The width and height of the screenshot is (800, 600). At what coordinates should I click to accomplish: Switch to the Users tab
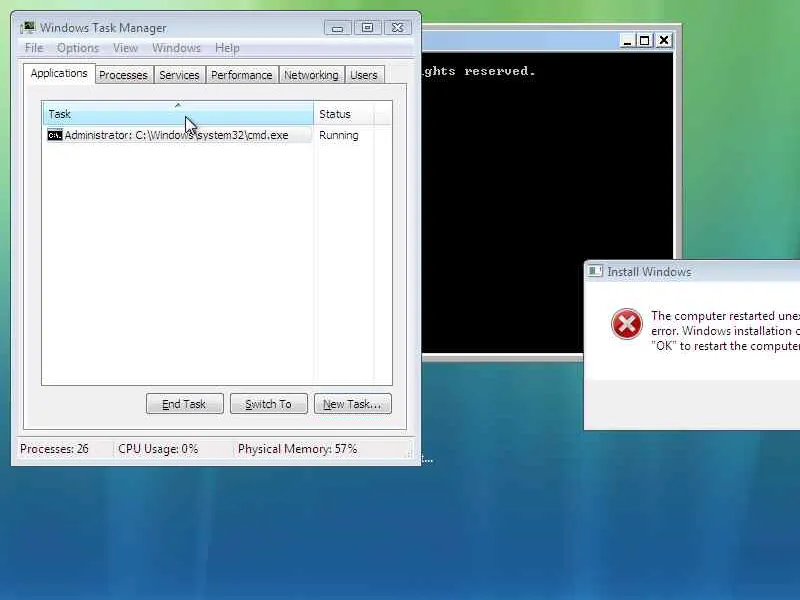364,75
